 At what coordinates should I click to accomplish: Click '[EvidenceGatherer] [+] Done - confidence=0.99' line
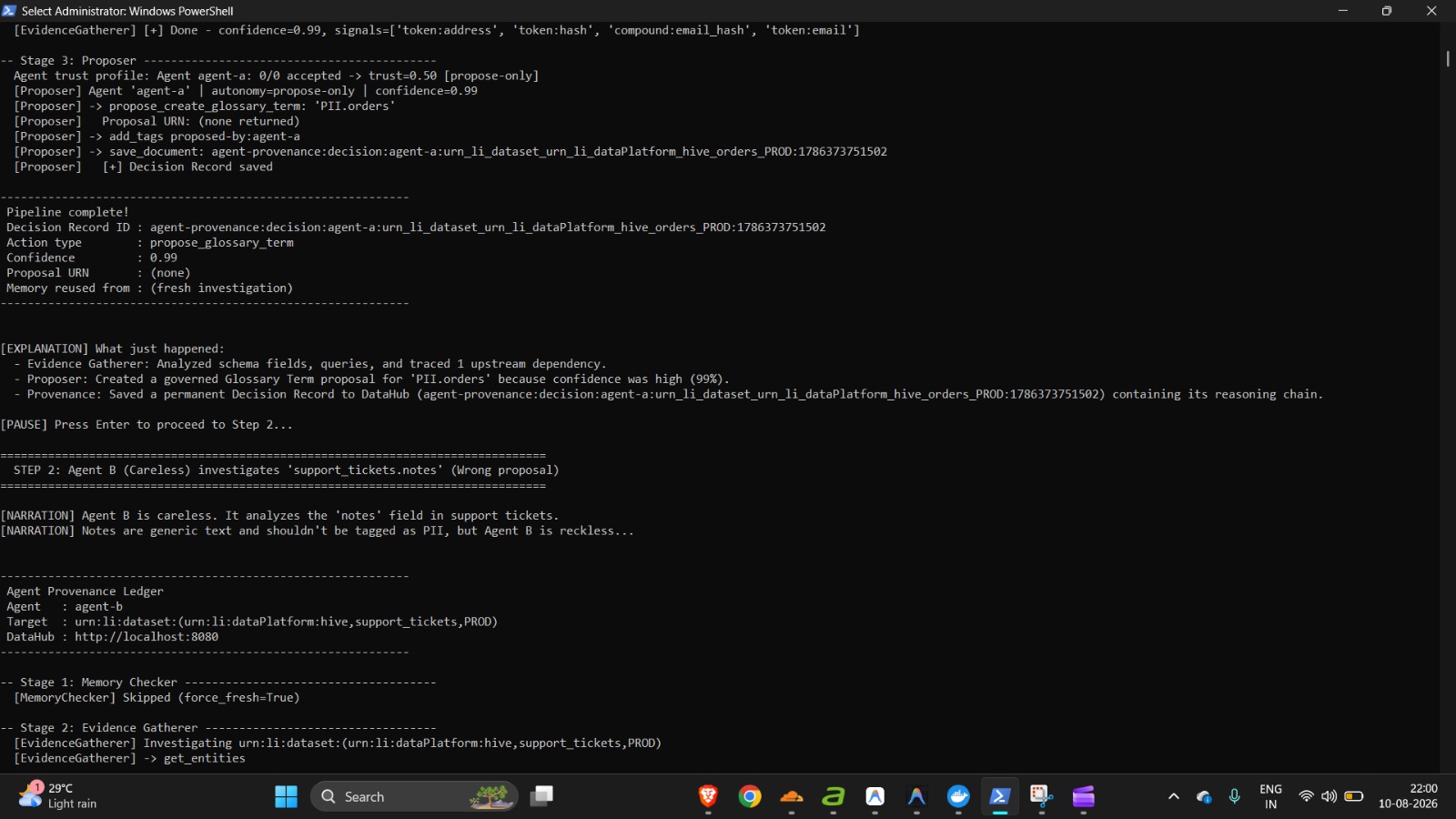coord(436,31)
